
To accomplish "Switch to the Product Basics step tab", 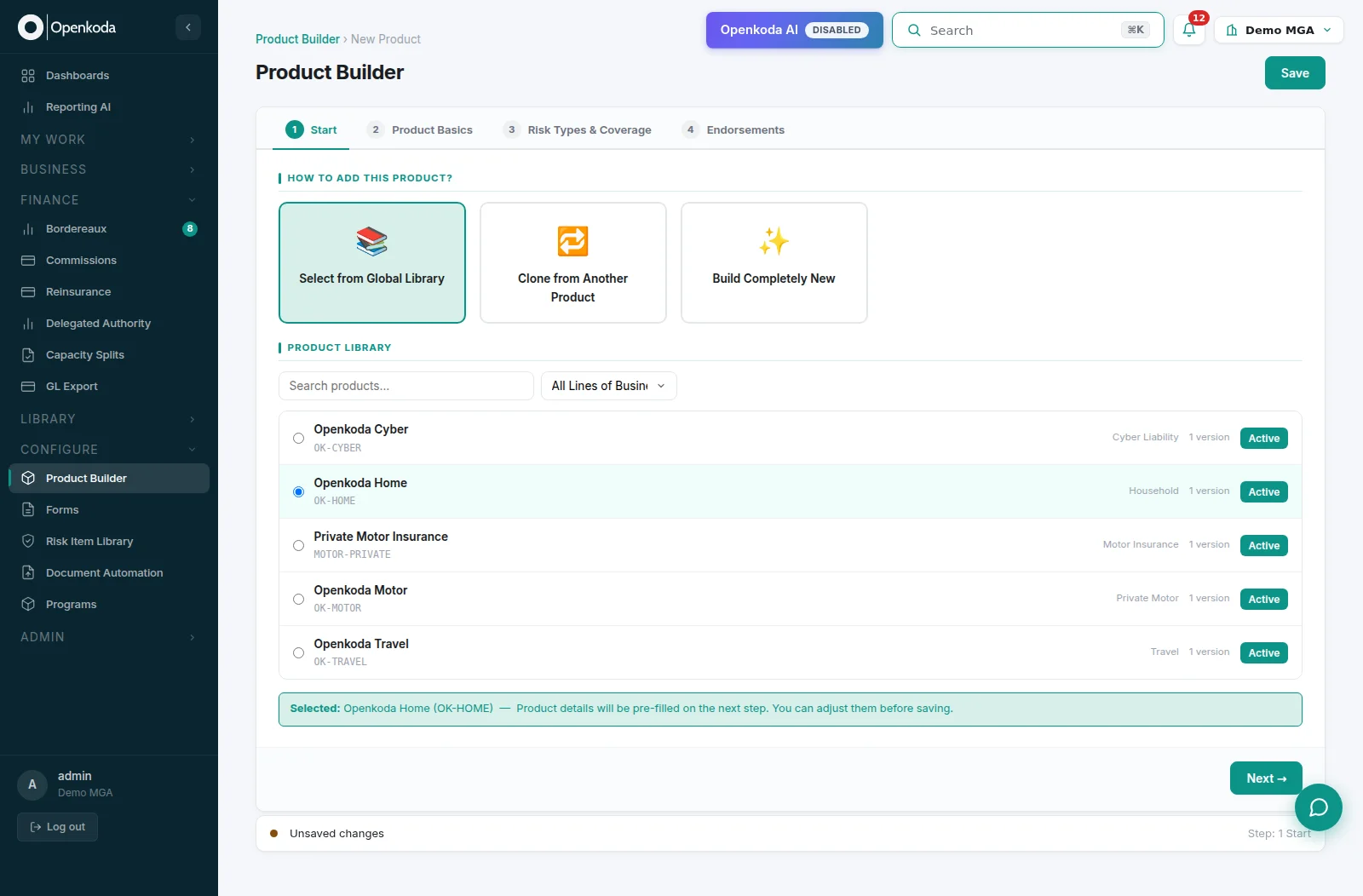I will pos(420,130).
